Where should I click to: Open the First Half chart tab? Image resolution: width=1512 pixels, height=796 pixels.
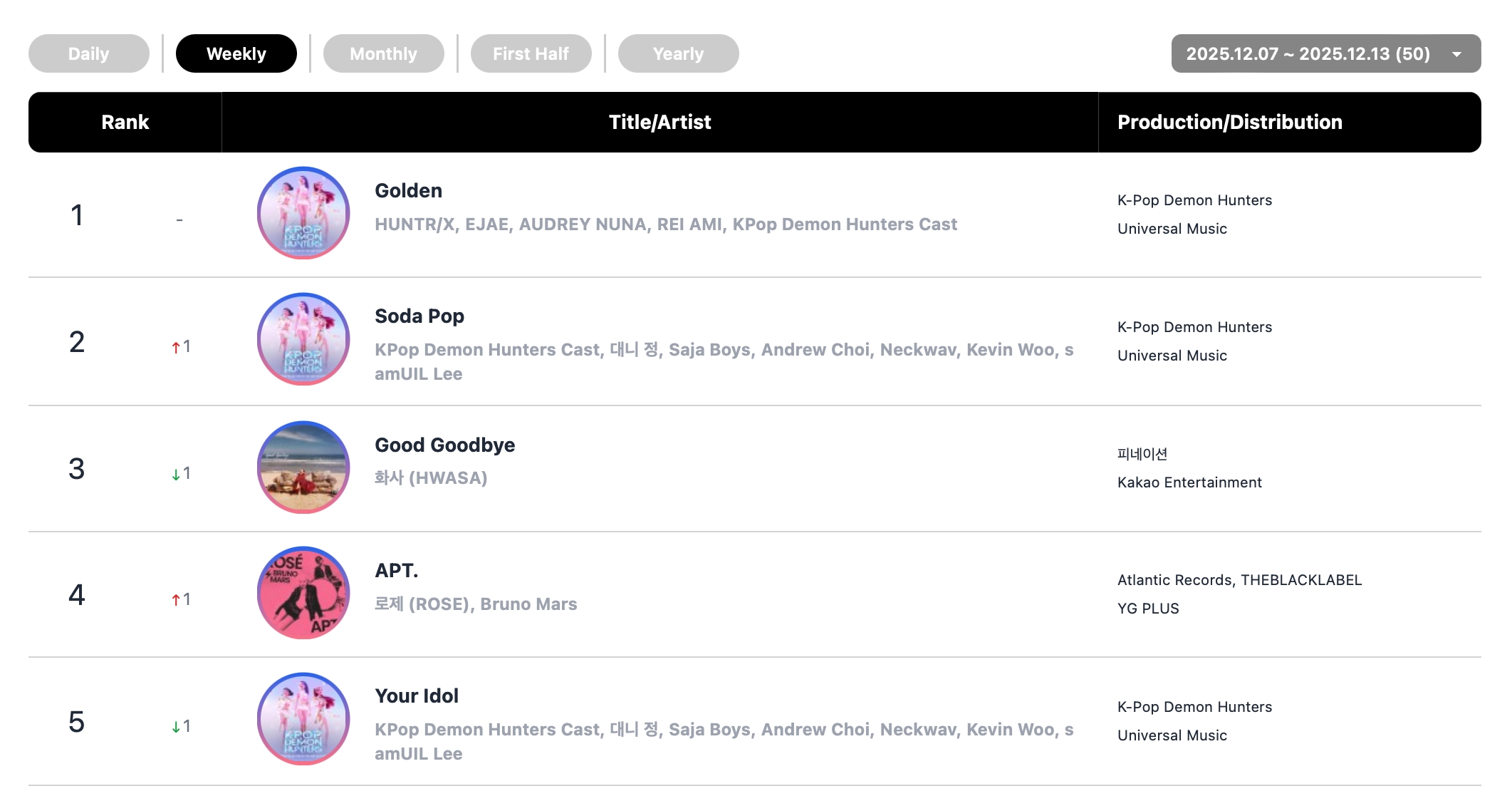click(x=531, y=53)
